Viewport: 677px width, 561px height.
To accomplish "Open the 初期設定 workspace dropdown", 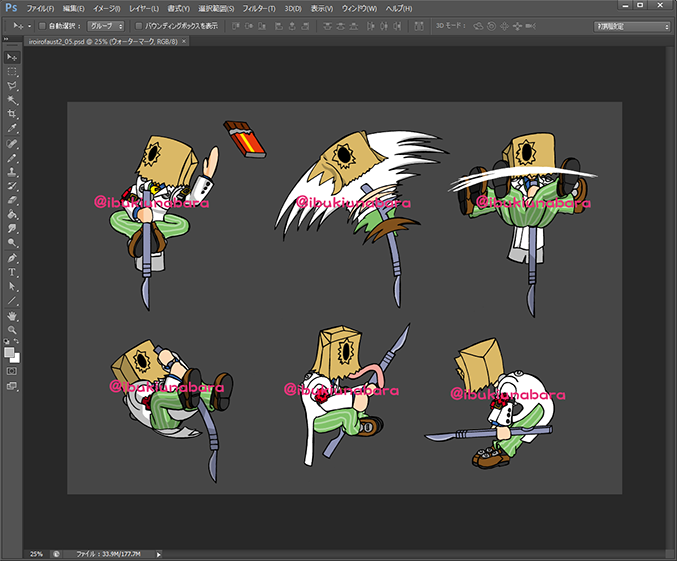I will [x=632, y=26].
